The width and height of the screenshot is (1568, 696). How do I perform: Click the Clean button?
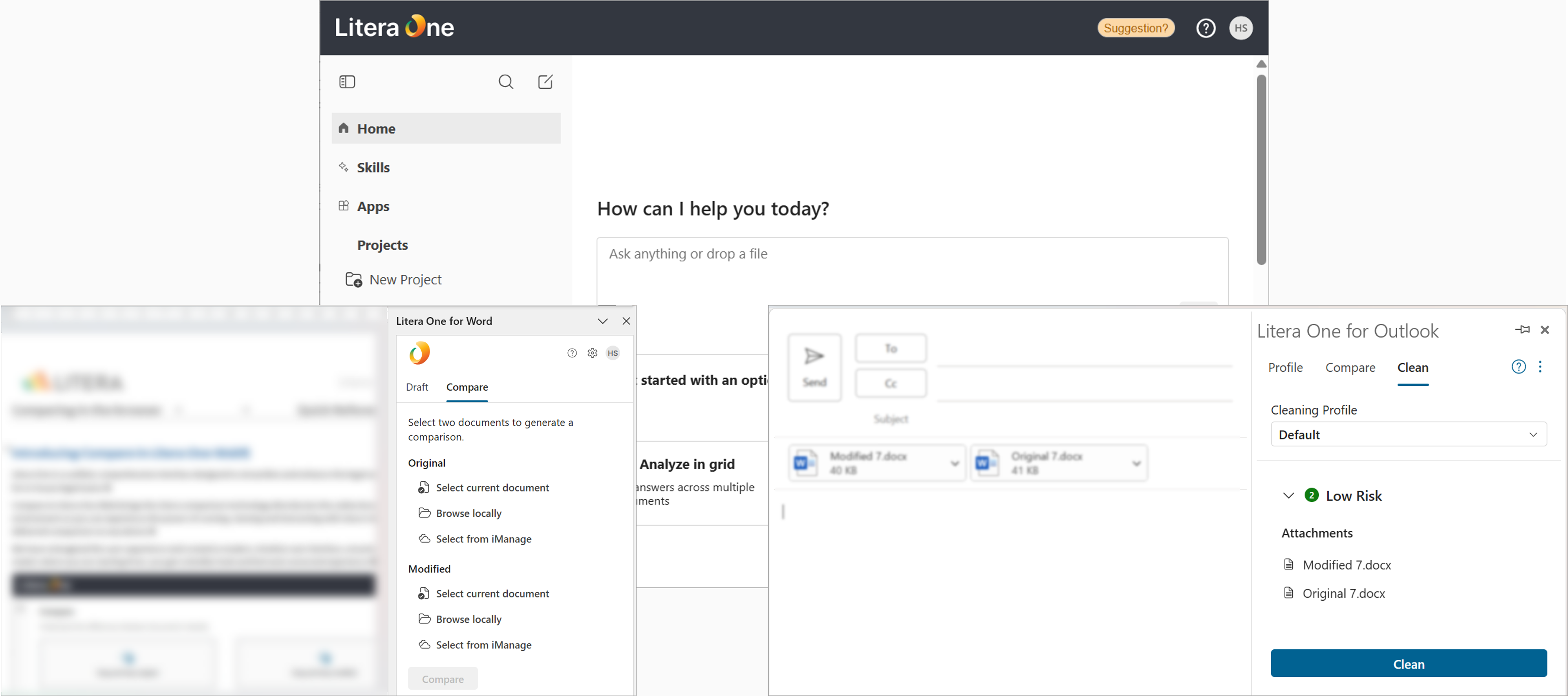pyautogui.click(x=1409, y=664)
